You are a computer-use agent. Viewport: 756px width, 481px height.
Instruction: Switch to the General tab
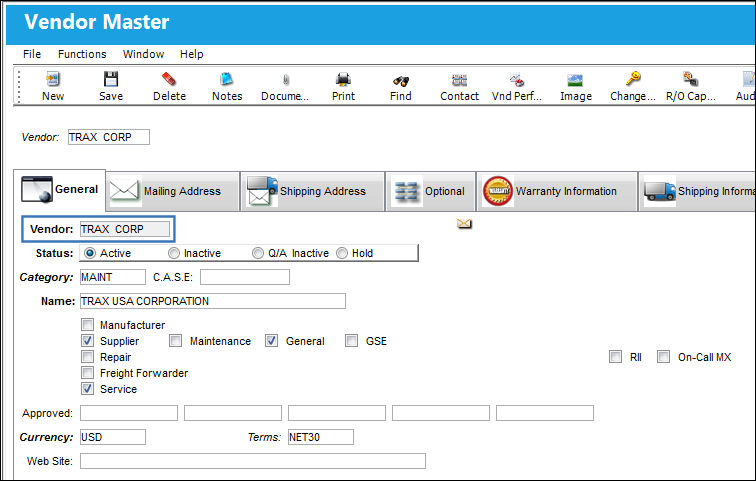[x=59, y=189]
